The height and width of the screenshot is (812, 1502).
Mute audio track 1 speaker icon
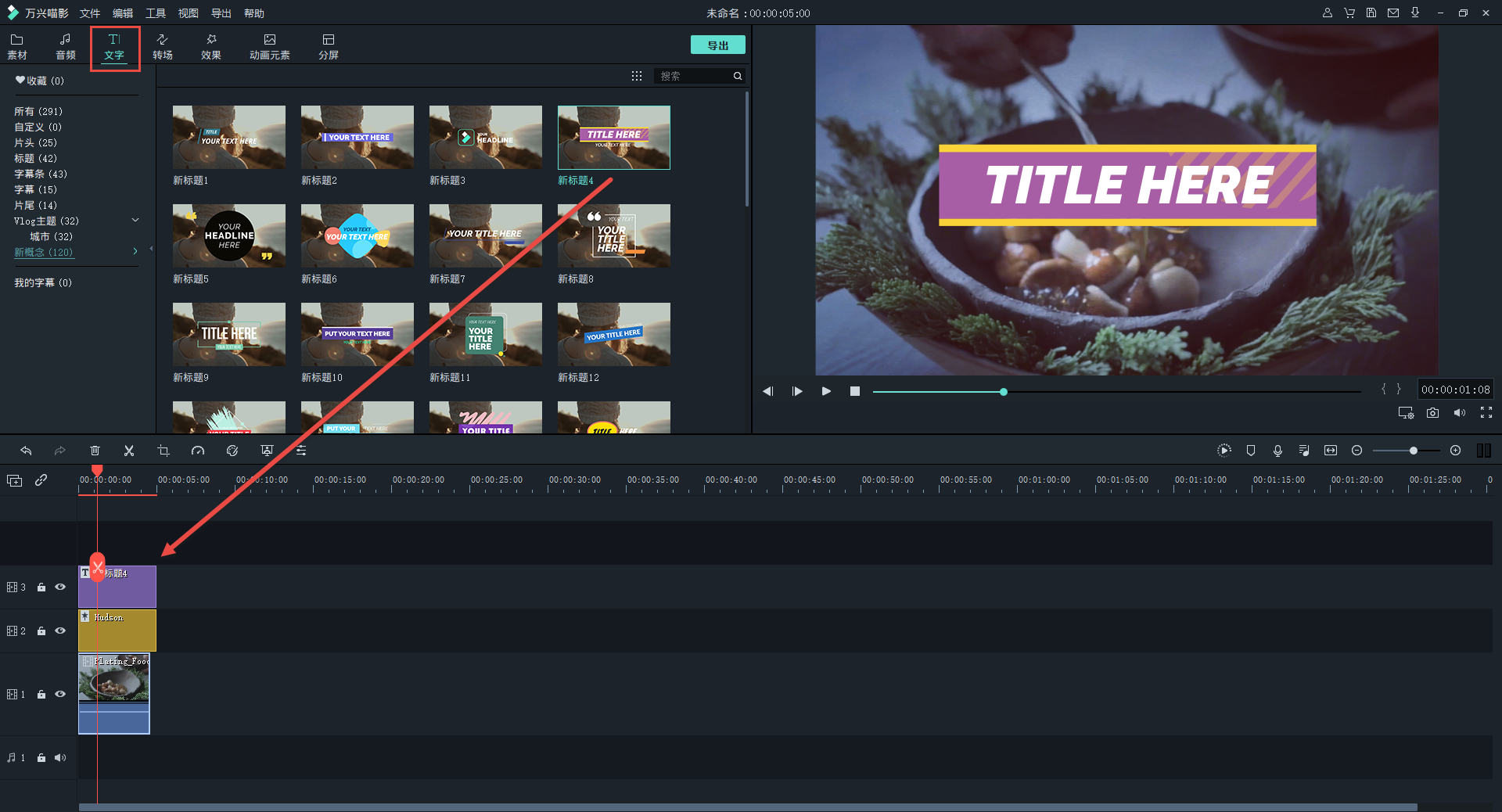(x=60, y=757)
